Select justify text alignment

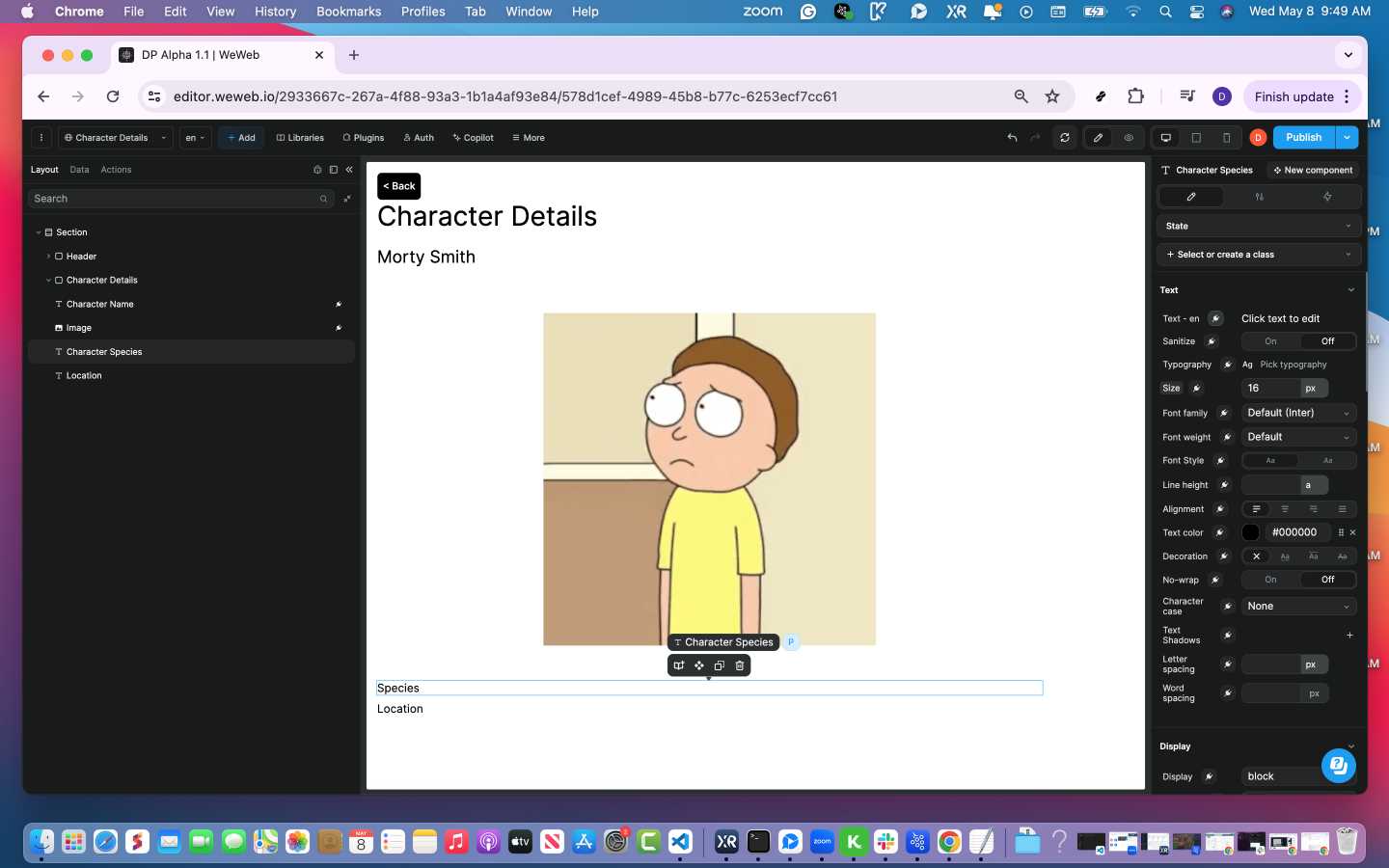click(x=1342, y=509)
